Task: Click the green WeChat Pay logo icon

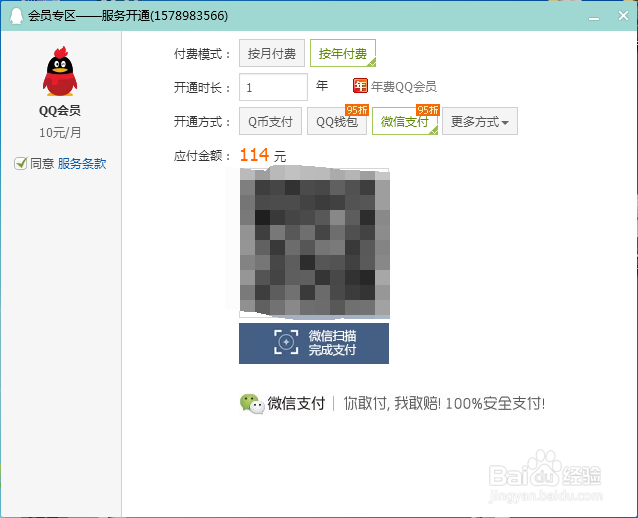Action: (252, 404)
